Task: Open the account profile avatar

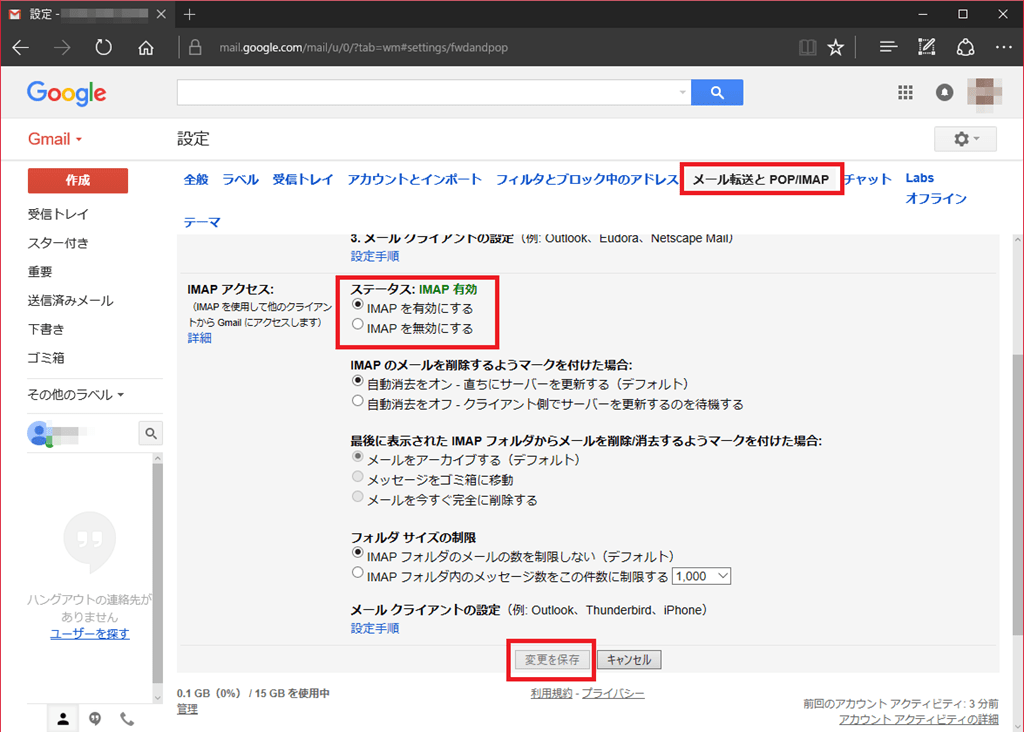Action: pyautogui.click(x=984, y=92)
